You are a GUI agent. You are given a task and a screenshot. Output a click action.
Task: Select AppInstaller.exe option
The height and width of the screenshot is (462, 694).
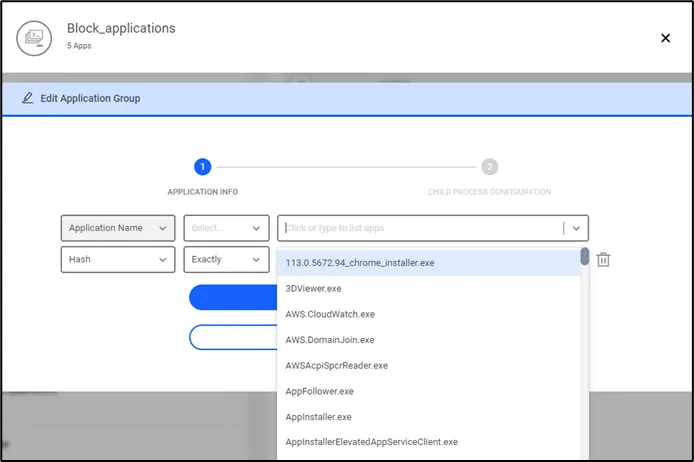tap(428, 417)
